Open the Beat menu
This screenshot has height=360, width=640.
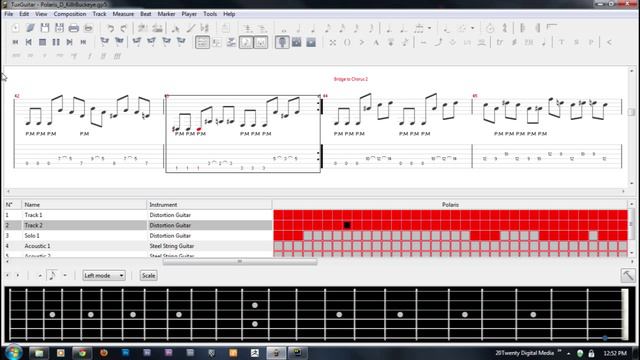(146, 14)
